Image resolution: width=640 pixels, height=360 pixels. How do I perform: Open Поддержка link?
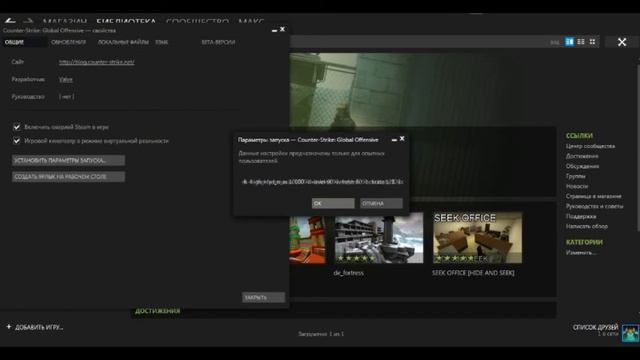581,216
